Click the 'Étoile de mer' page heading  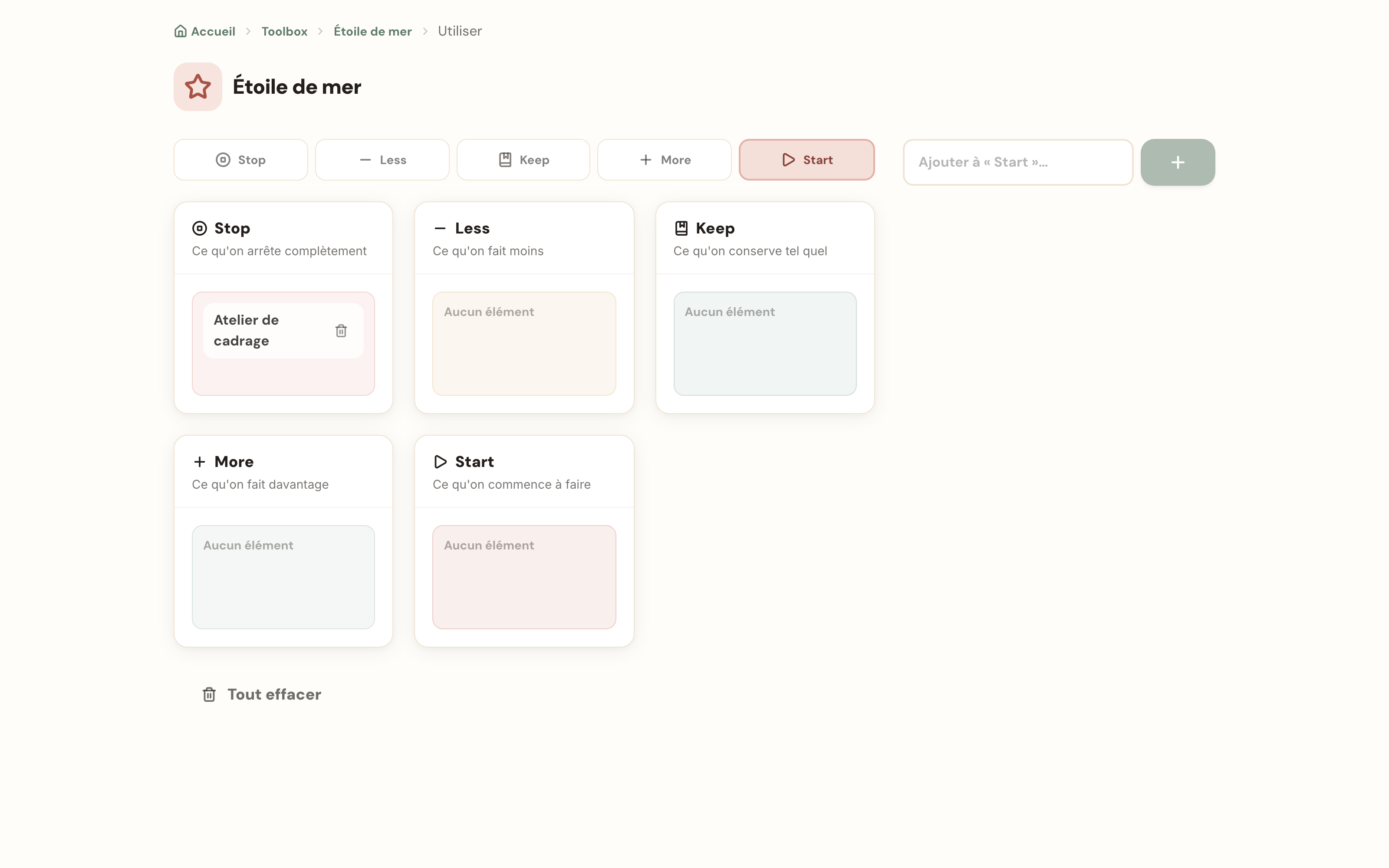click(x=297, y=87)
